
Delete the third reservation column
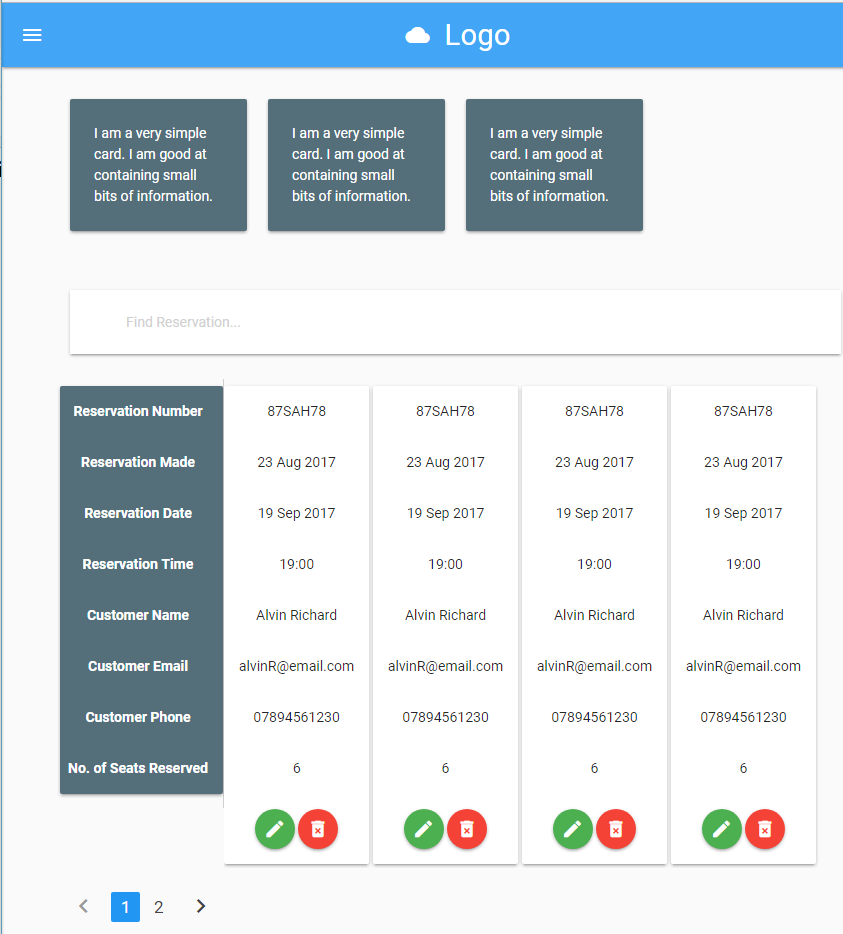point(616,829)
